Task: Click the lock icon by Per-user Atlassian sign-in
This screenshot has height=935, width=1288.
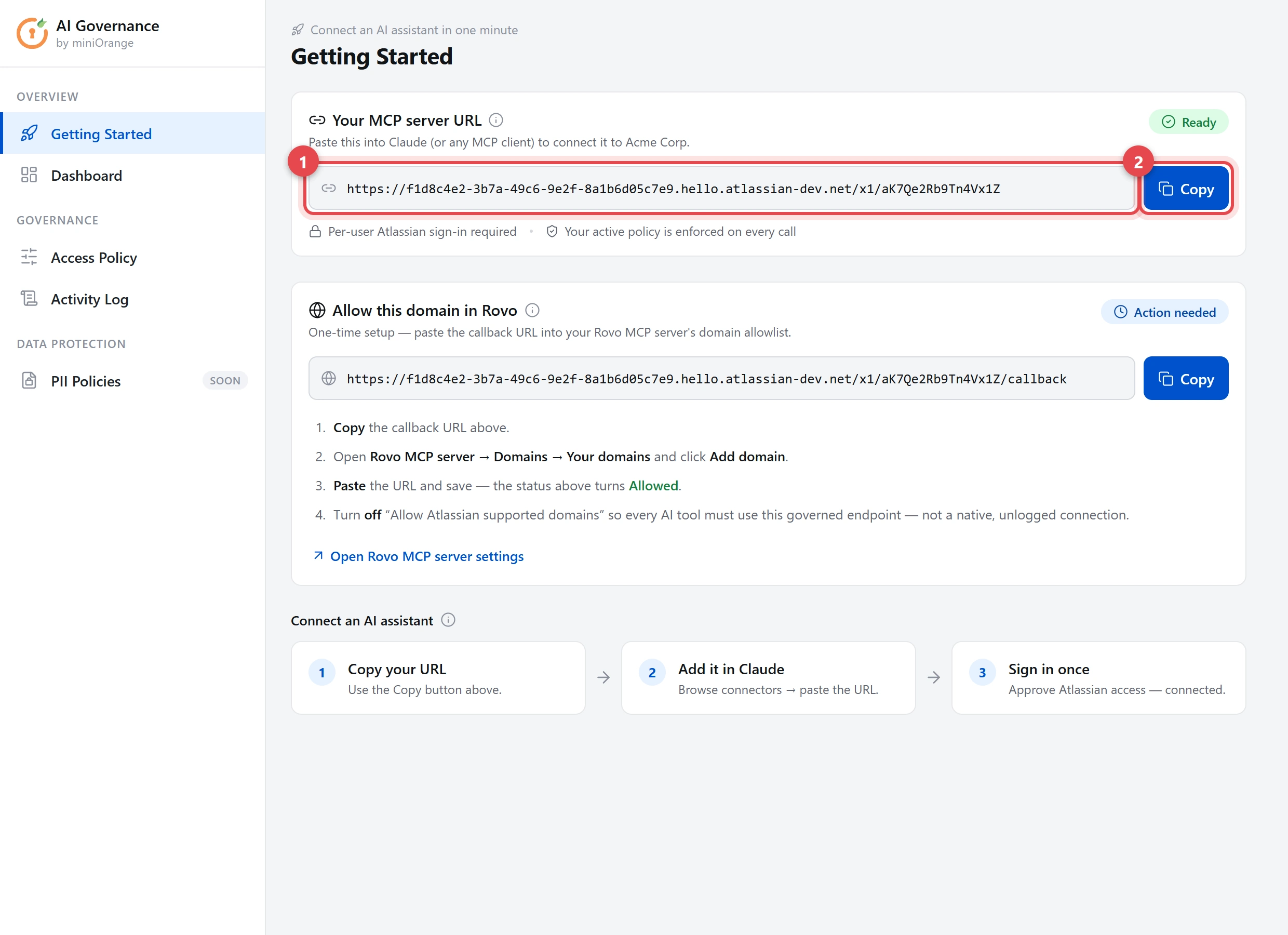Action: coord(315,231)
